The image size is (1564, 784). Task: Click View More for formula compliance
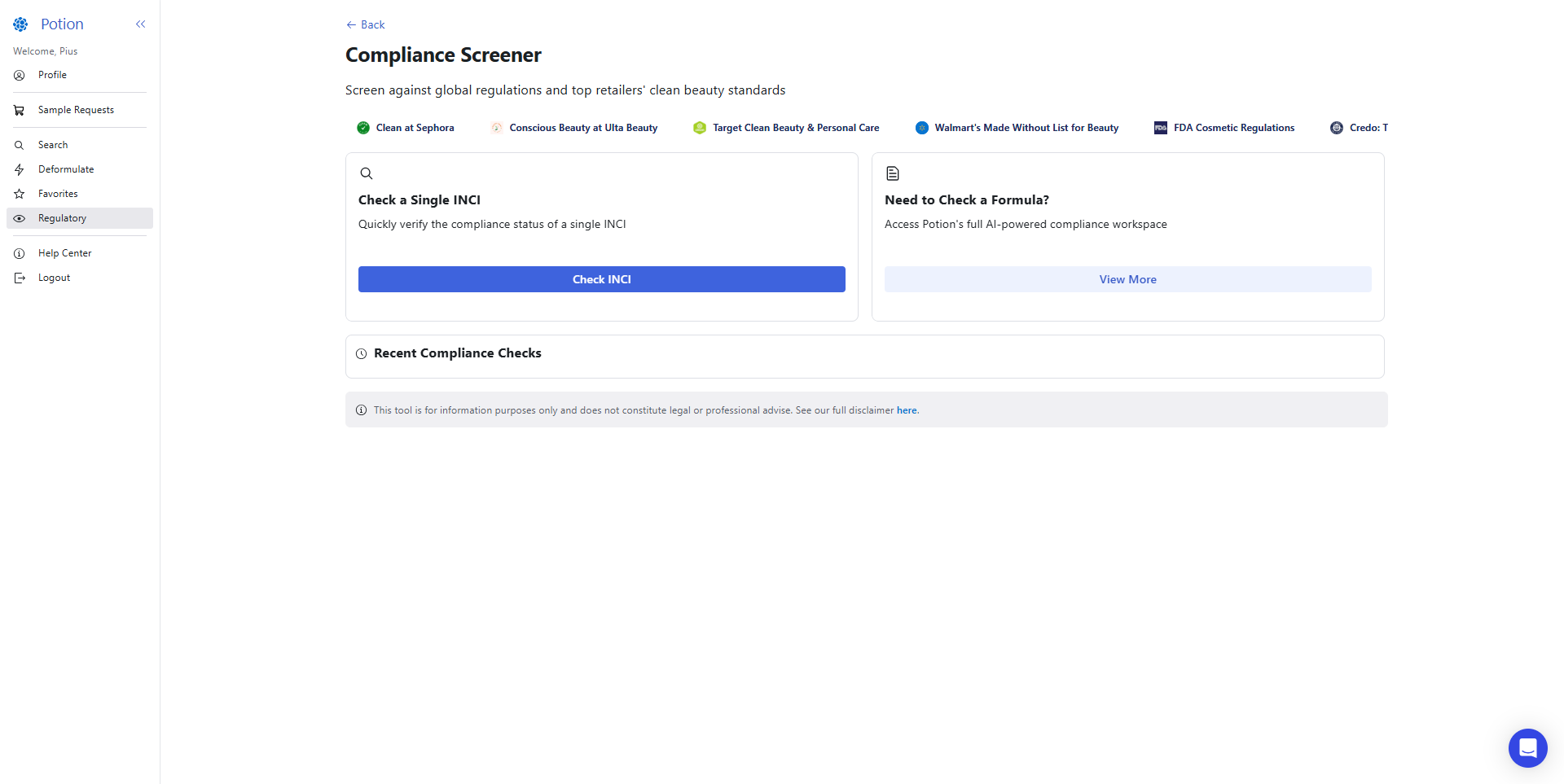(x=1127, y=279)
